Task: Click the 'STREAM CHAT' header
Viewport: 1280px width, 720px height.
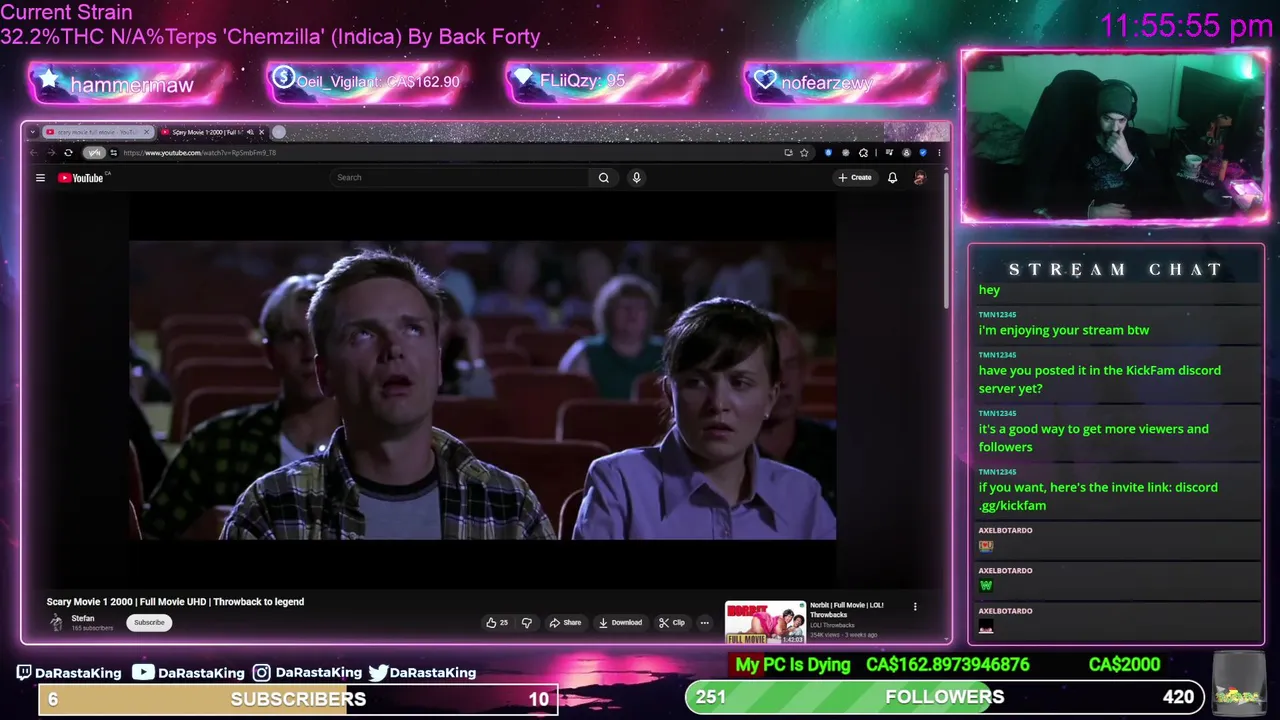Action: [x=1115, y=269]
